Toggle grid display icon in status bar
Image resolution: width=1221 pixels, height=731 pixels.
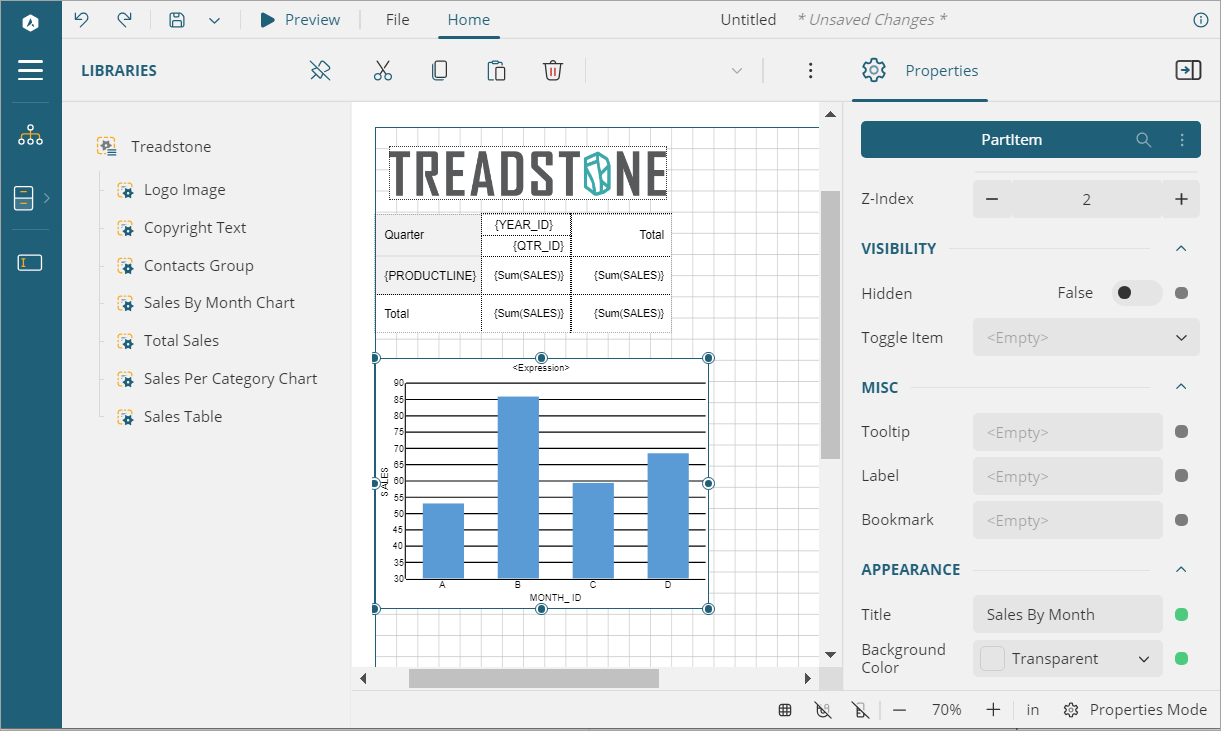click(x=786, y=710)
